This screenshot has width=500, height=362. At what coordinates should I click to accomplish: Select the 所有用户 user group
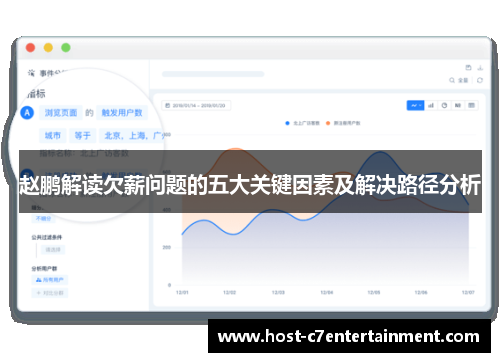(x=50, y=280)
